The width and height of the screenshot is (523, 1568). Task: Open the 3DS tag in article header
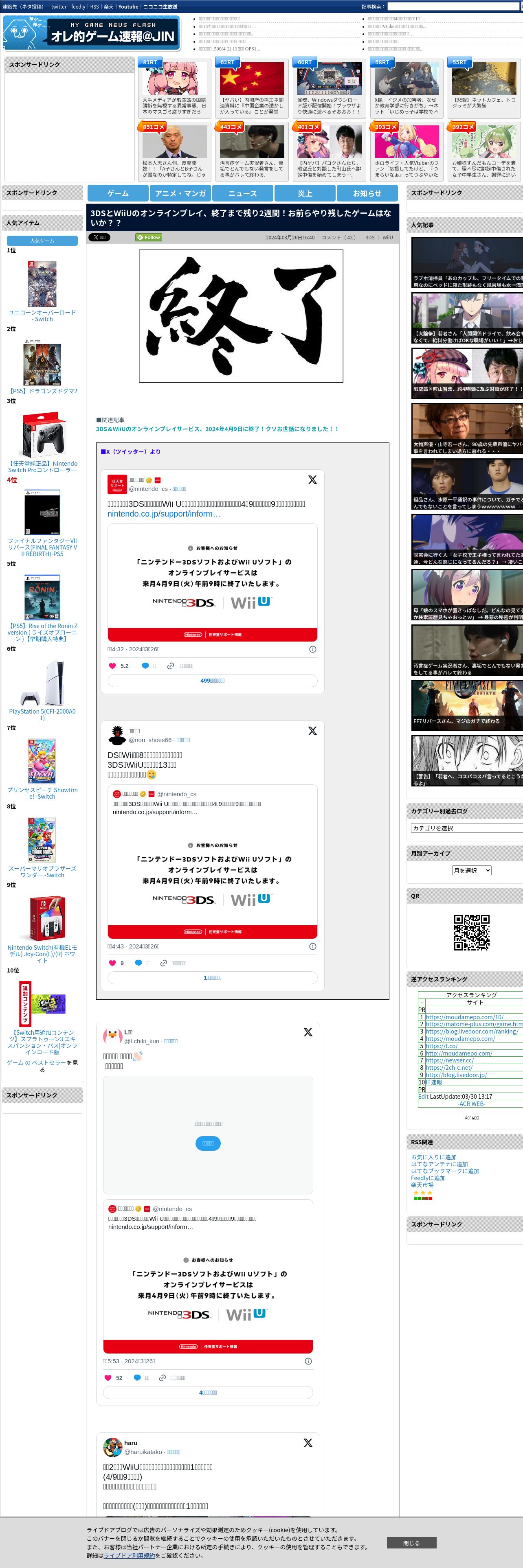(369, 237)
